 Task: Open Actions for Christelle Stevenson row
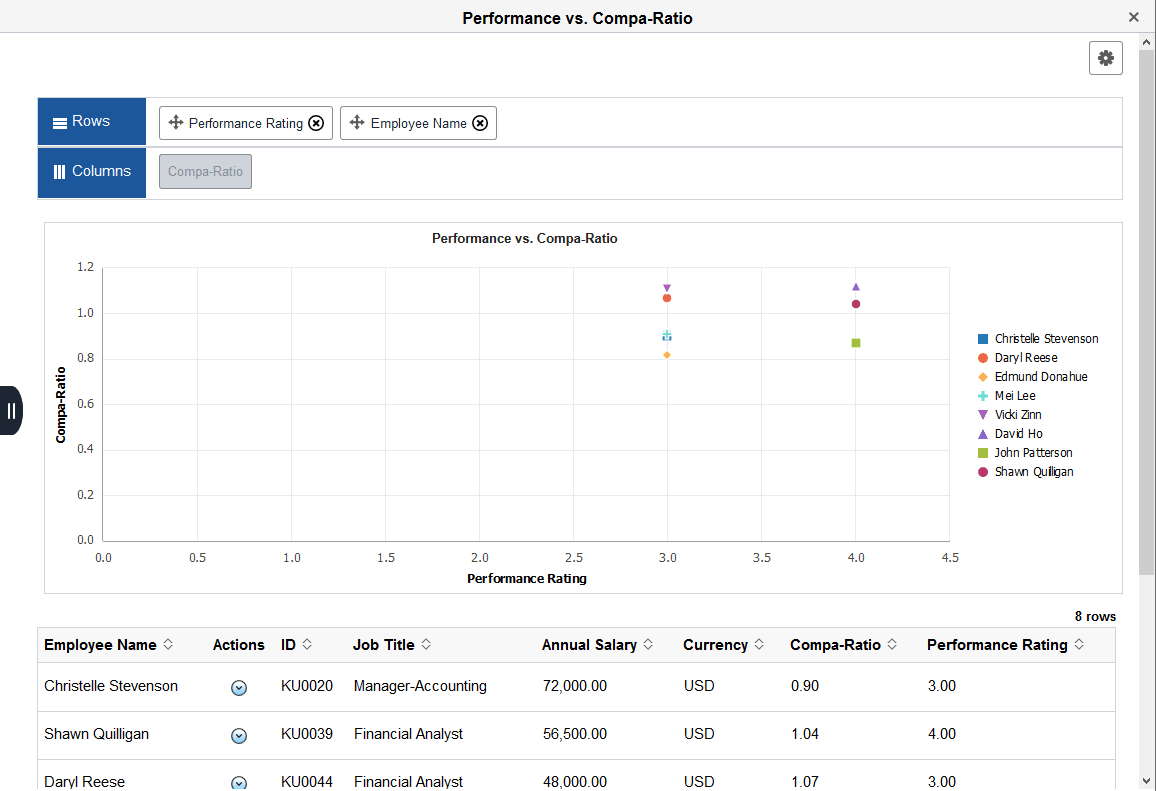click(x=239, y=687)
